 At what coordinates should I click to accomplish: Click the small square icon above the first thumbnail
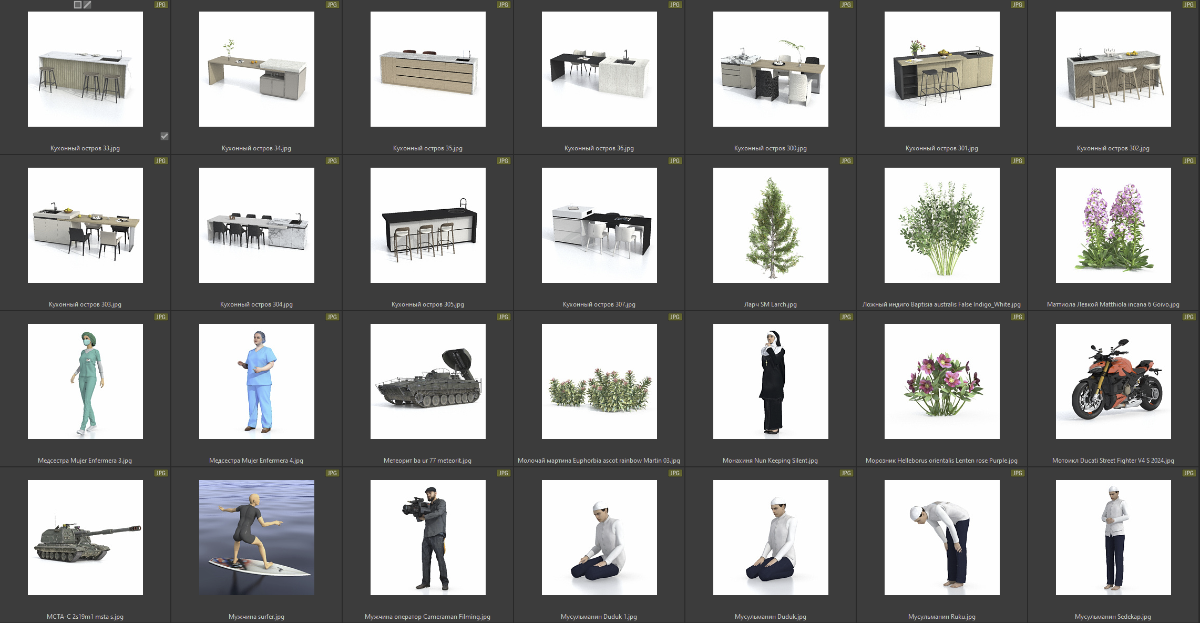(x=78, y=5)
